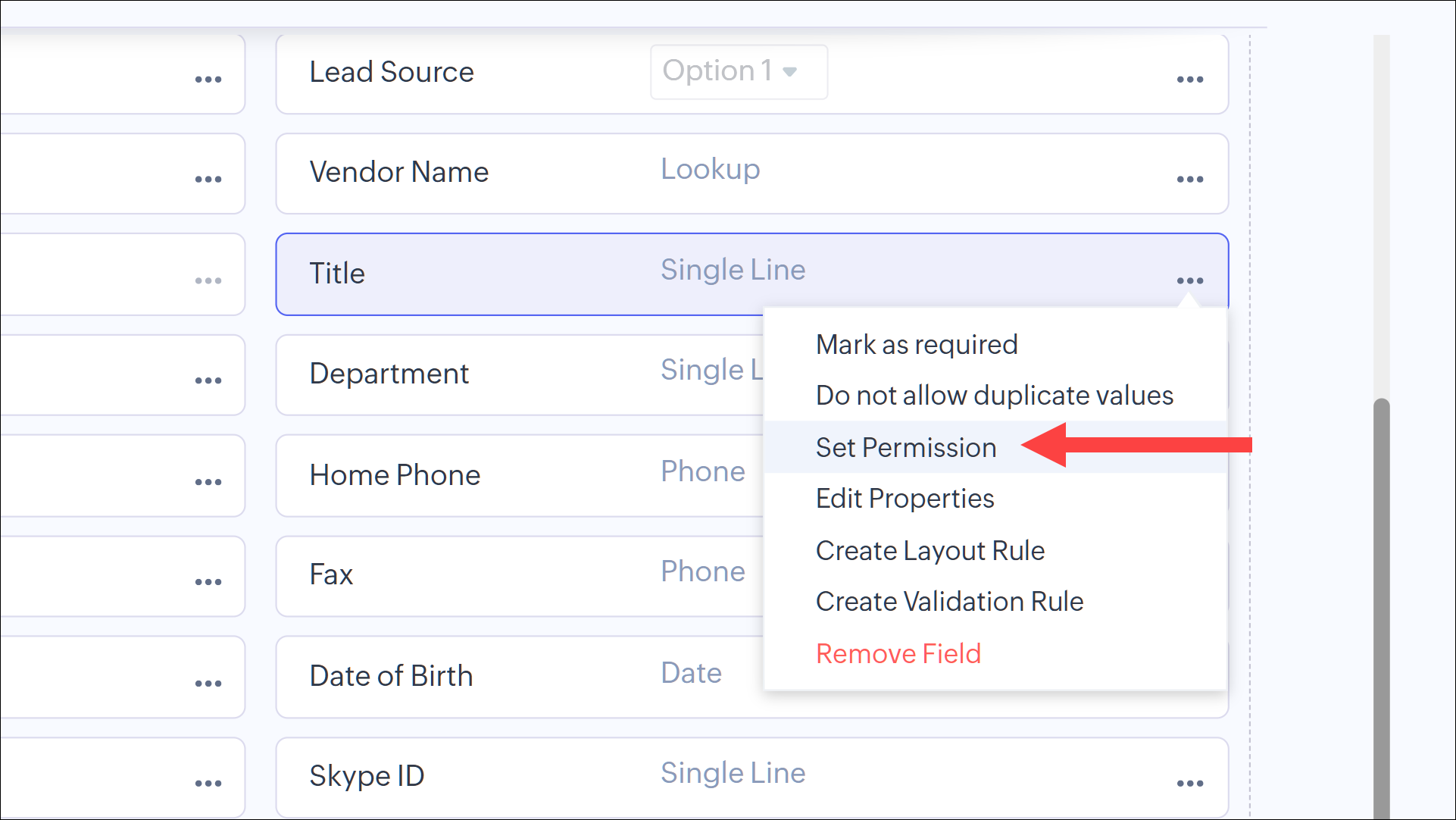Click left column ellipsis beside Department row
The width and height of the screenshot is (1456, 820).
(208, 380)
